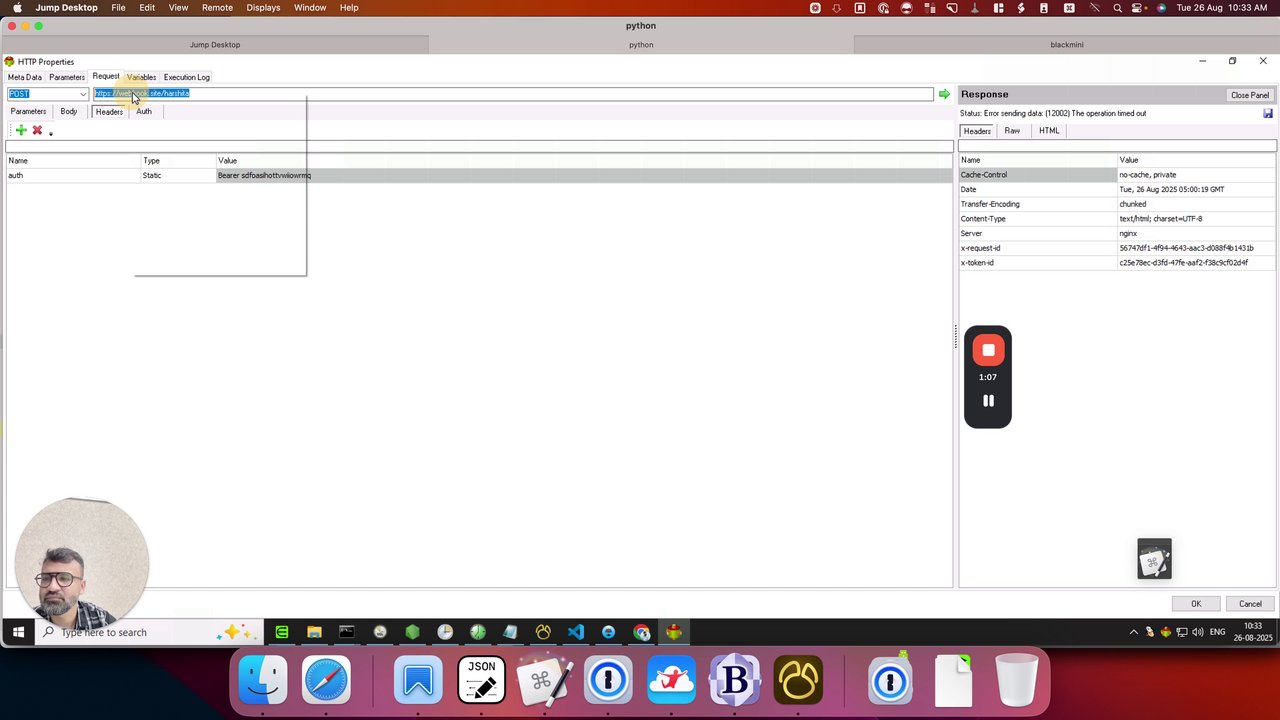This screenshot has width=1280, height=720.
Task: Switch to the blackmini session tab
Action: click(x=1067, y=45)
